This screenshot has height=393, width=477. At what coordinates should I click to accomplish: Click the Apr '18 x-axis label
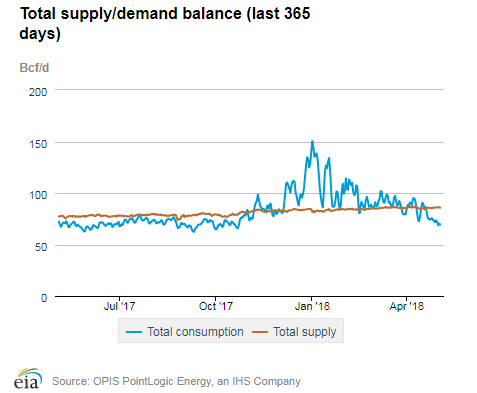(x=407, y=306)
